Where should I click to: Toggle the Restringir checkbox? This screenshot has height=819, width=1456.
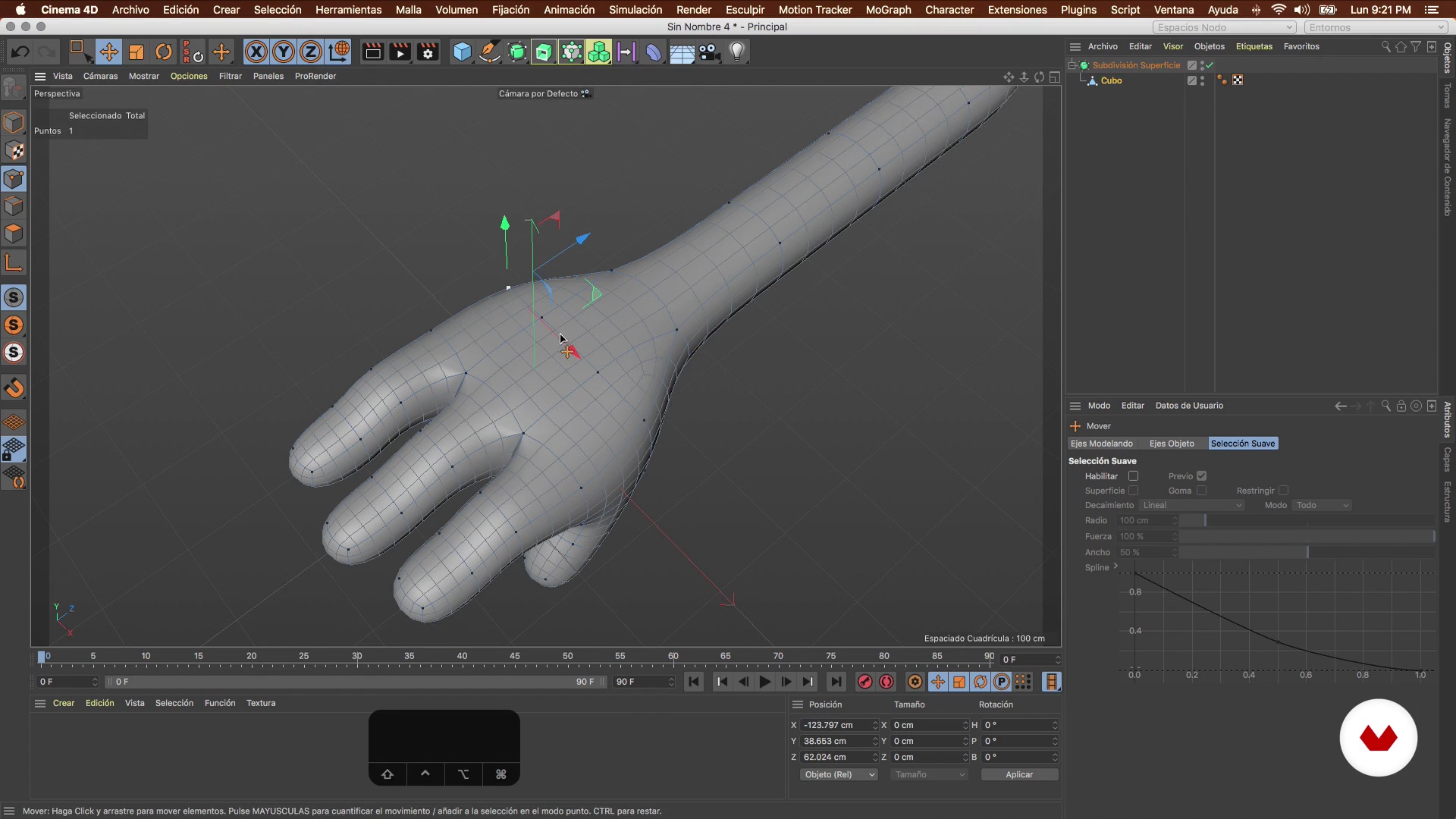1283,491
